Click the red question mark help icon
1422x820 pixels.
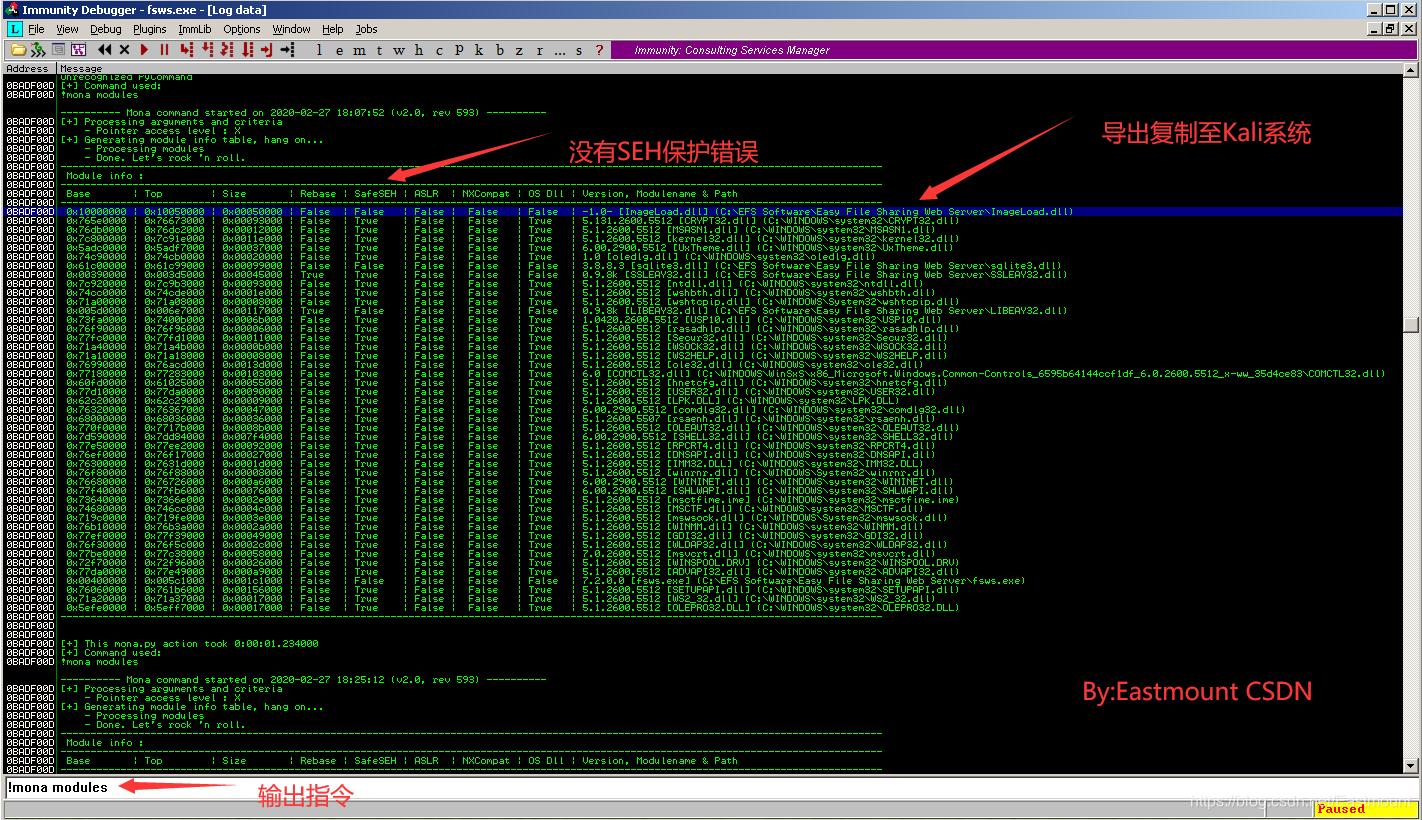[x=599, y=50]
